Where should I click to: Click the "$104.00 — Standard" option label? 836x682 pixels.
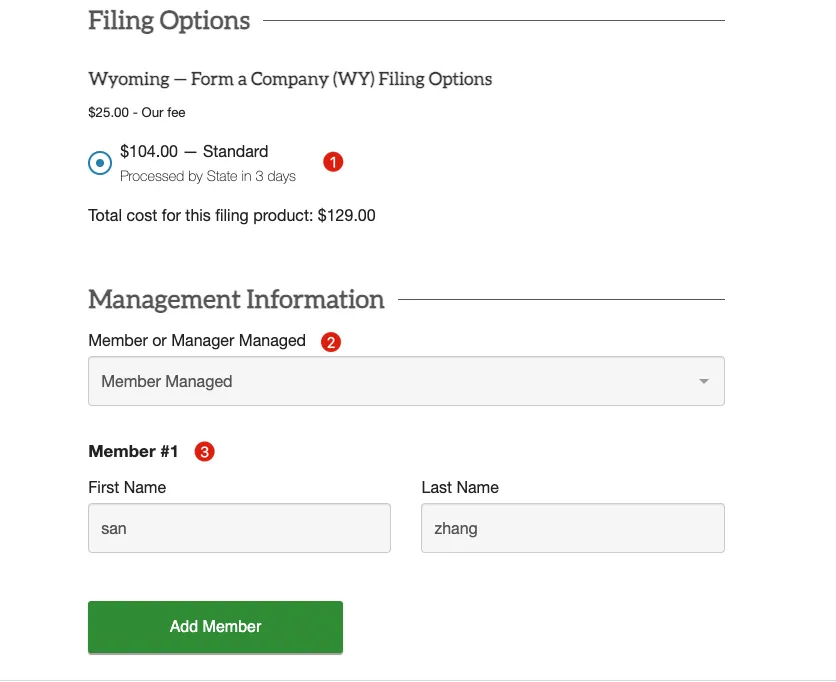click(x=194, y=152)
